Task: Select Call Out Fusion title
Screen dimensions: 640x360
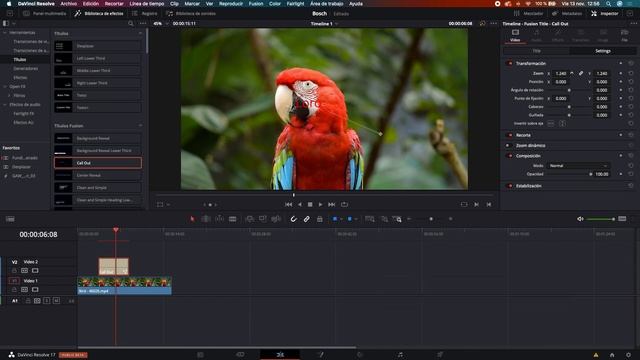Action: (x=98, y=163)
